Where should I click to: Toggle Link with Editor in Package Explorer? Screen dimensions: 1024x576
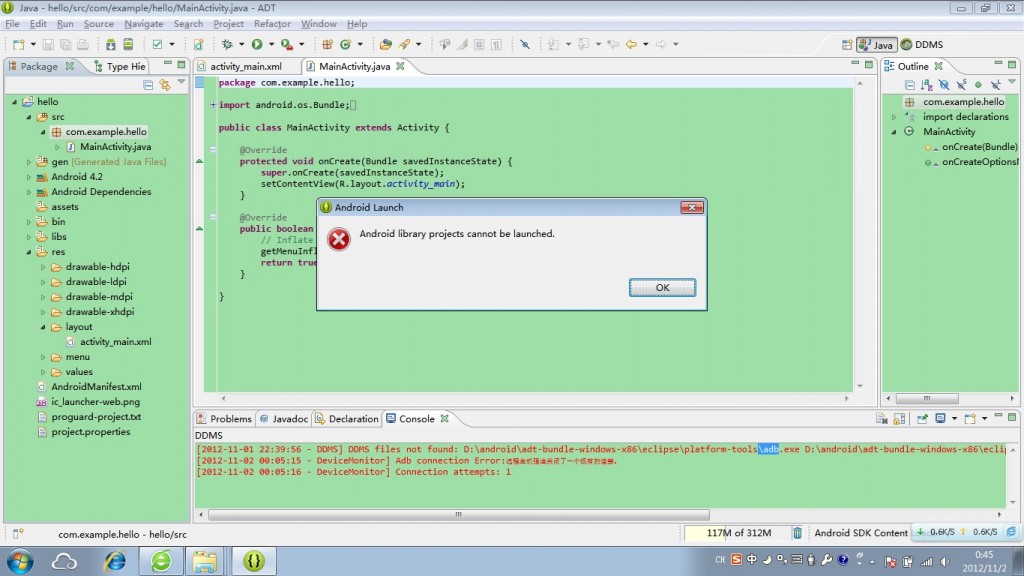(x=165, y=85)
